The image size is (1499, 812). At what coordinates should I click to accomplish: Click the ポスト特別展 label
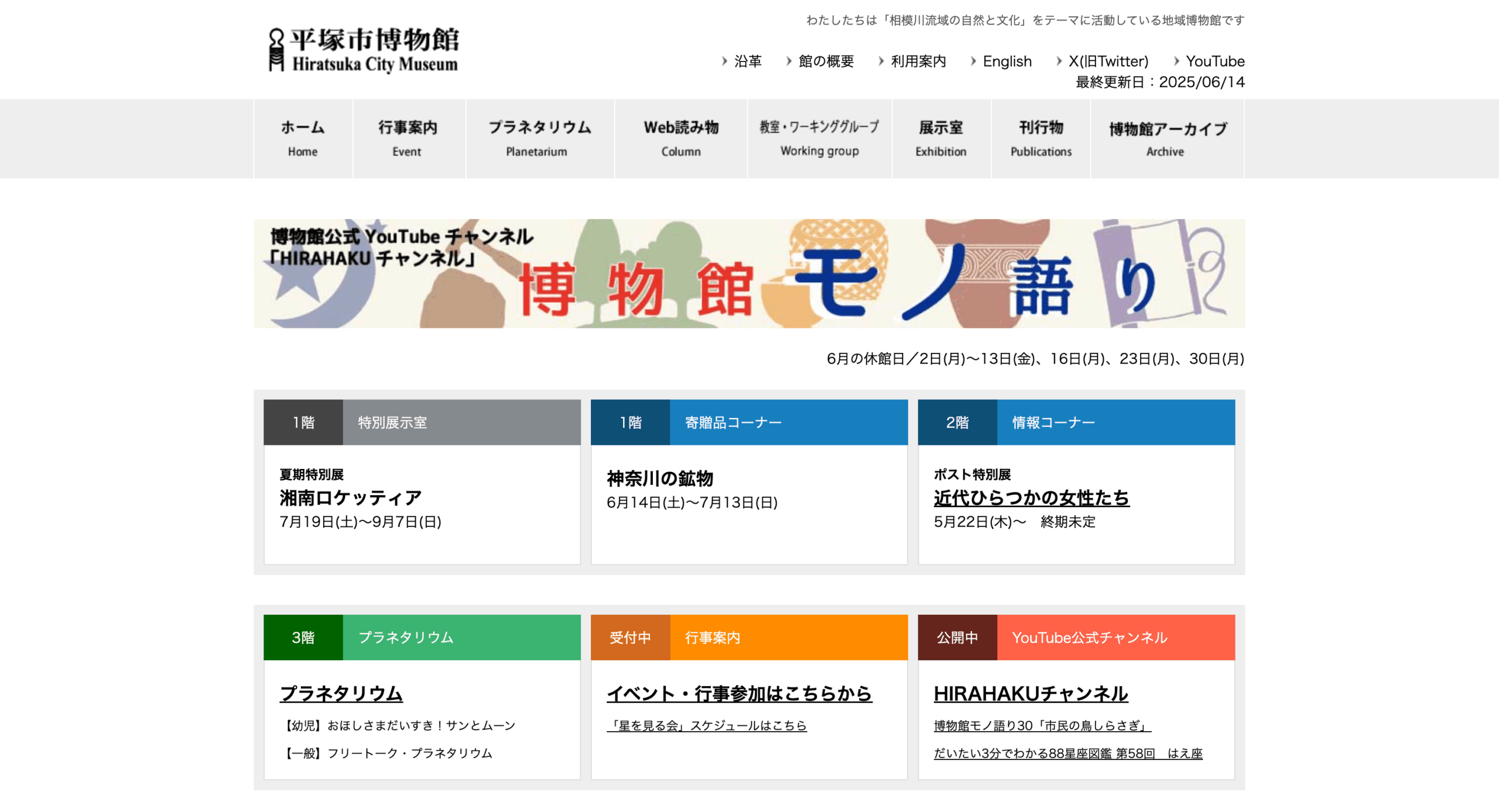coord(972,474)
